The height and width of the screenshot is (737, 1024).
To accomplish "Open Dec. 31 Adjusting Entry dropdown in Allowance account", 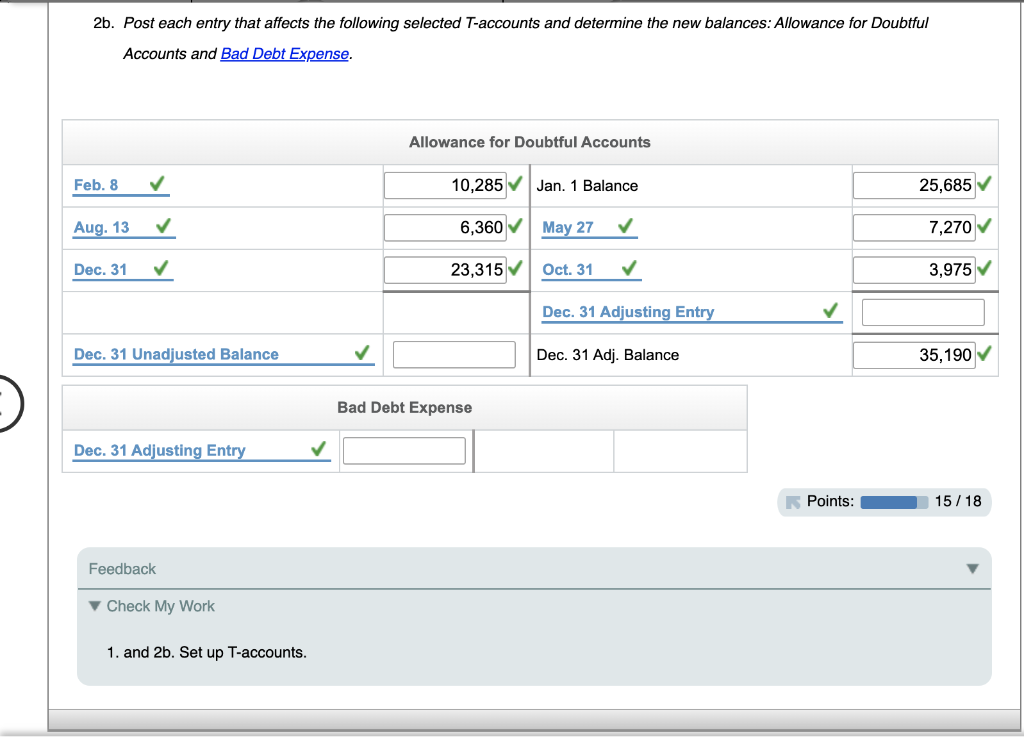I will [692, 312].
